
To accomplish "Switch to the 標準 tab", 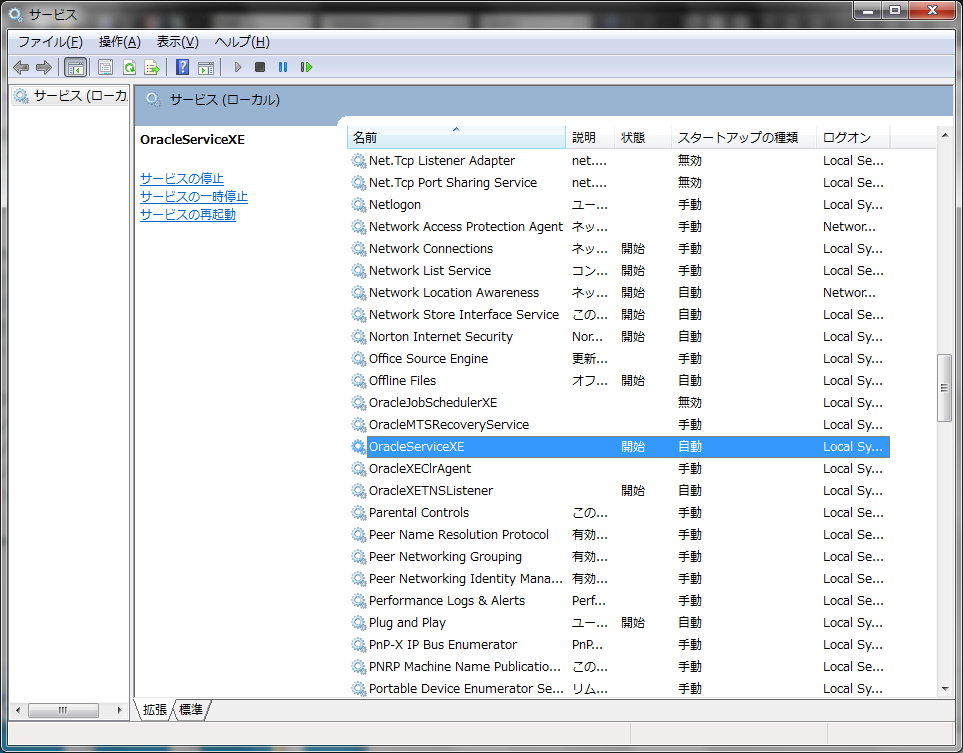I will pyautogui.click(x=191, y=710).
